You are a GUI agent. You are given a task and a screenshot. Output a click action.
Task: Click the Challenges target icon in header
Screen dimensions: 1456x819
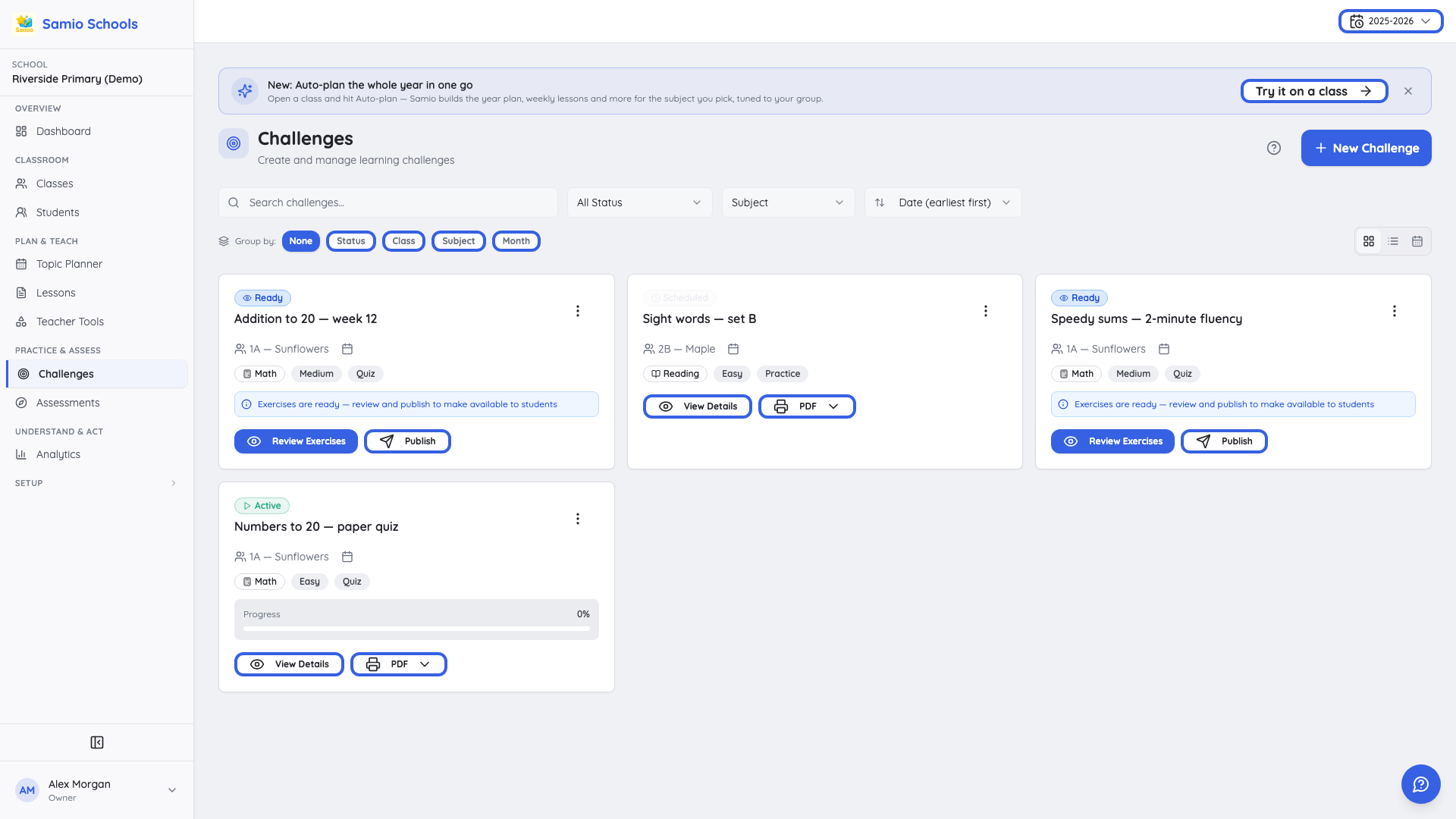click(x=234, y=143)
